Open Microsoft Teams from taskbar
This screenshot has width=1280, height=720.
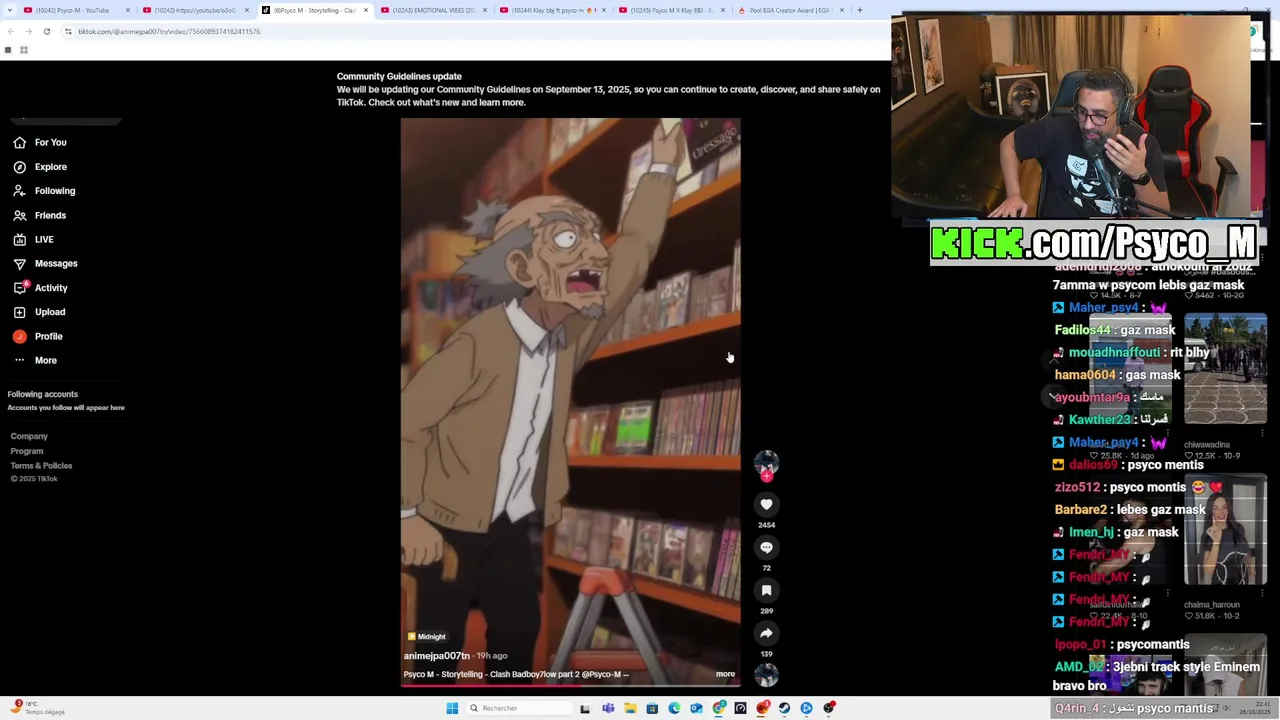coord(608,708)
